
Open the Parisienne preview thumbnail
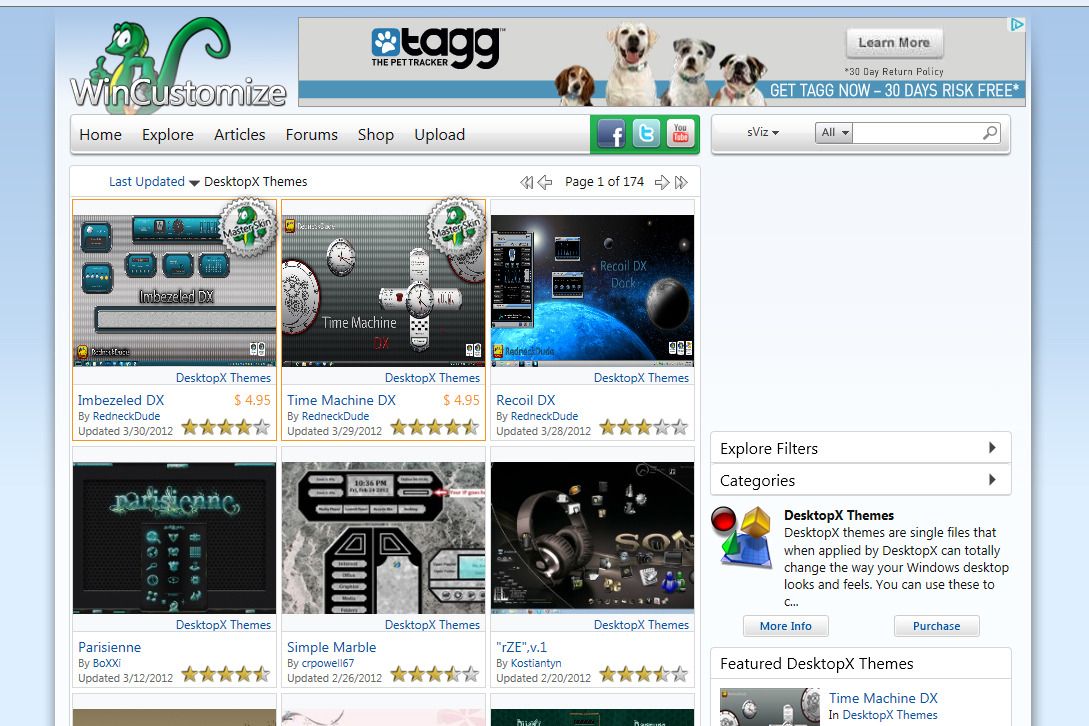pyautogui.click(x=174, y=538)
